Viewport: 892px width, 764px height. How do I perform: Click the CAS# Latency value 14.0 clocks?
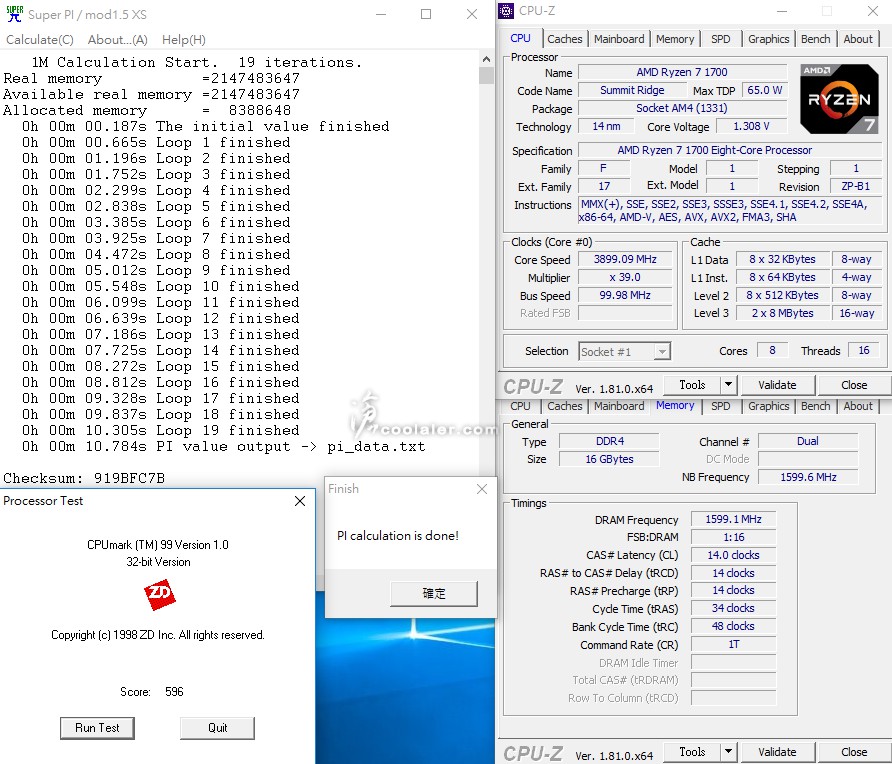733,555
